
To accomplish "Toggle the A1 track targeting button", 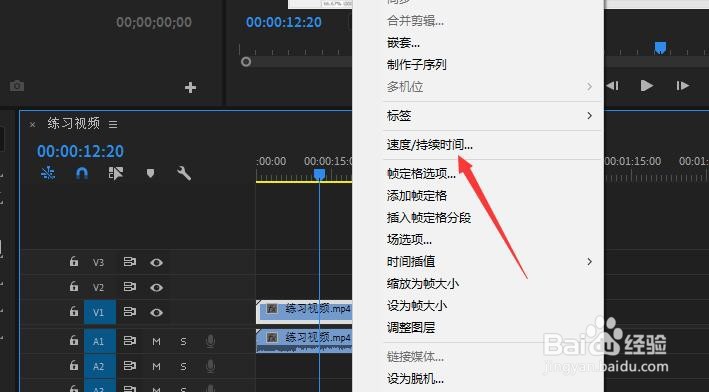I will pyautogui.click(x=100, y=341).
